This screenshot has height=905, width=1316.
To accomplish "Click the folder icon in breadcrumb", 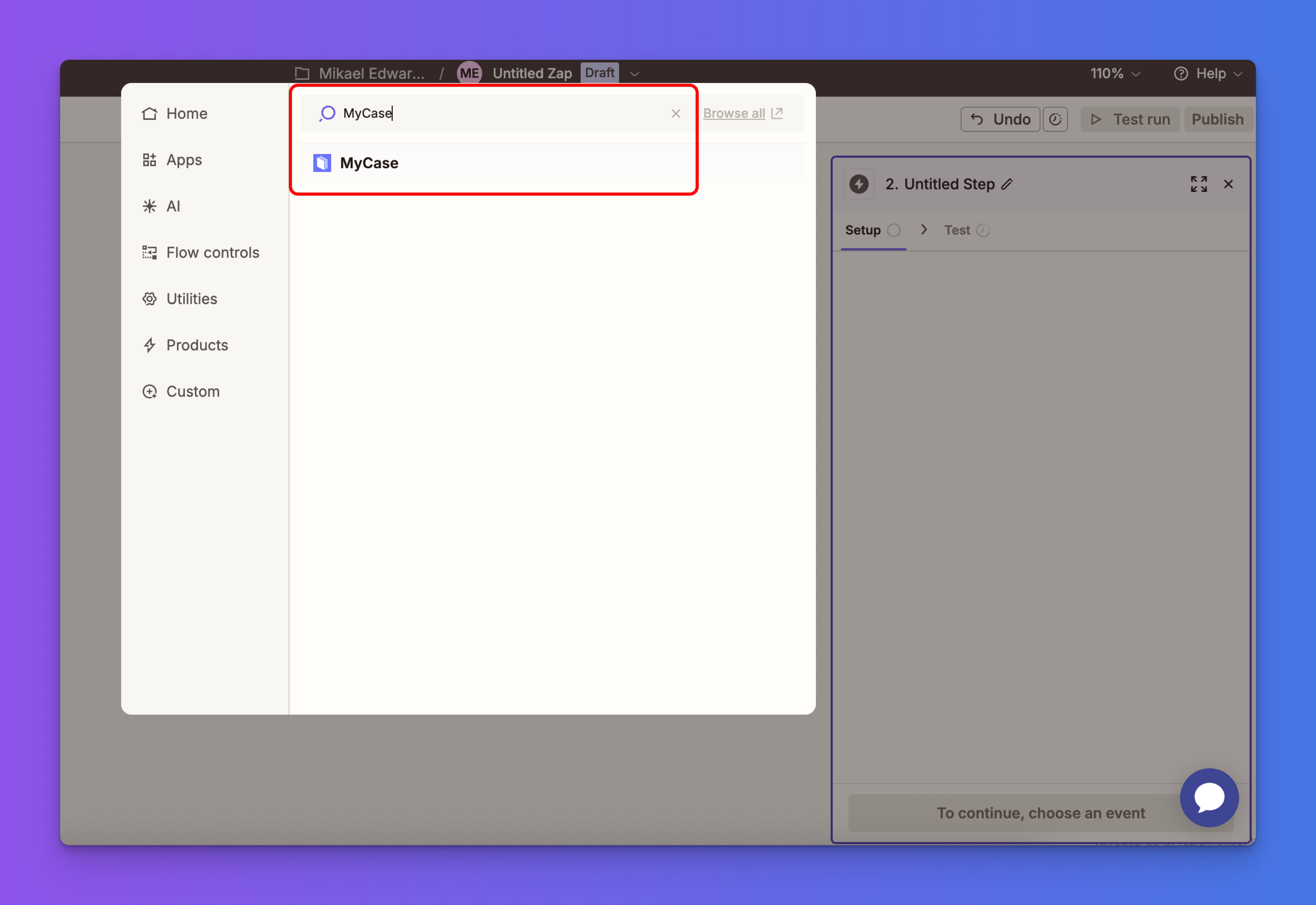I will point(302,74).
